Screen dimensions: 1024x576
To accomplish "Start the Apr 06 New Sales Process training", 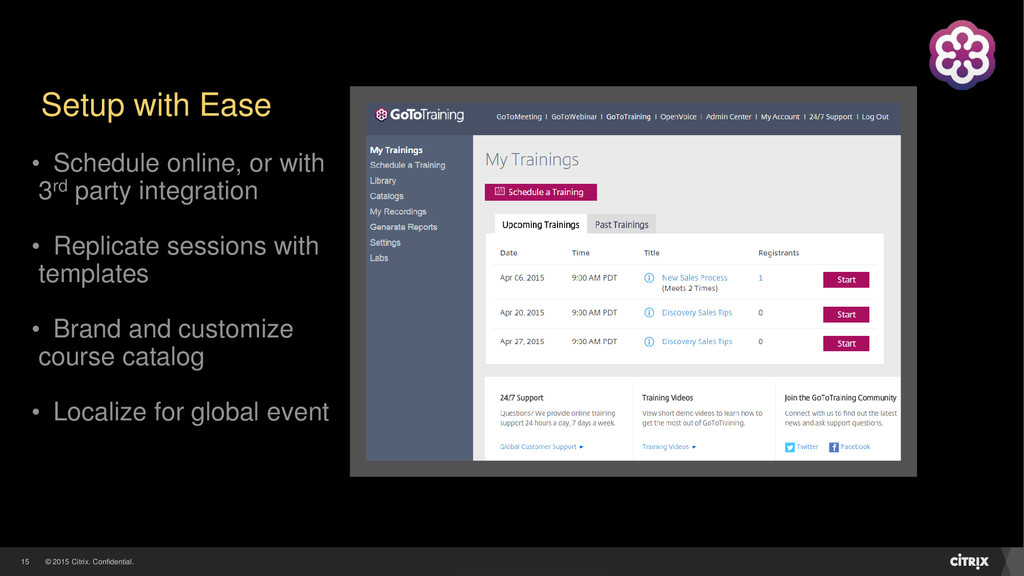I will point(846,280).
